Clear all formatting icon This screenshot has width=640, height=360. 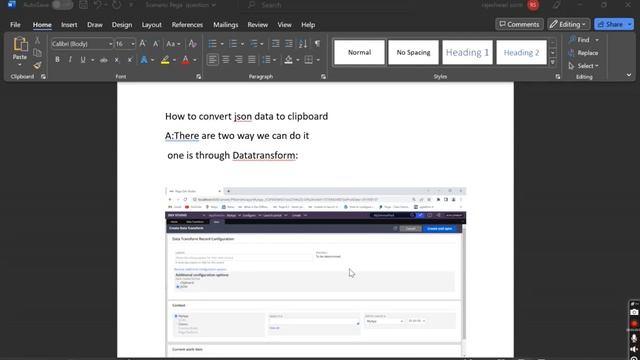192,44
